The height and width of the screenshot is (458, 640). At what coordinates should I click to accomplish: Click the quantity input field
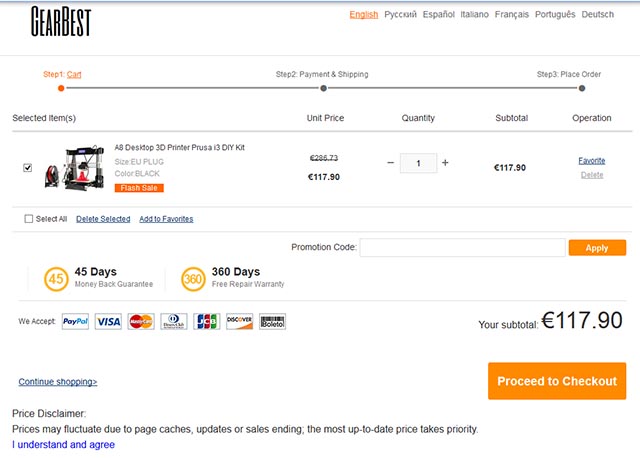pos(418,163)
